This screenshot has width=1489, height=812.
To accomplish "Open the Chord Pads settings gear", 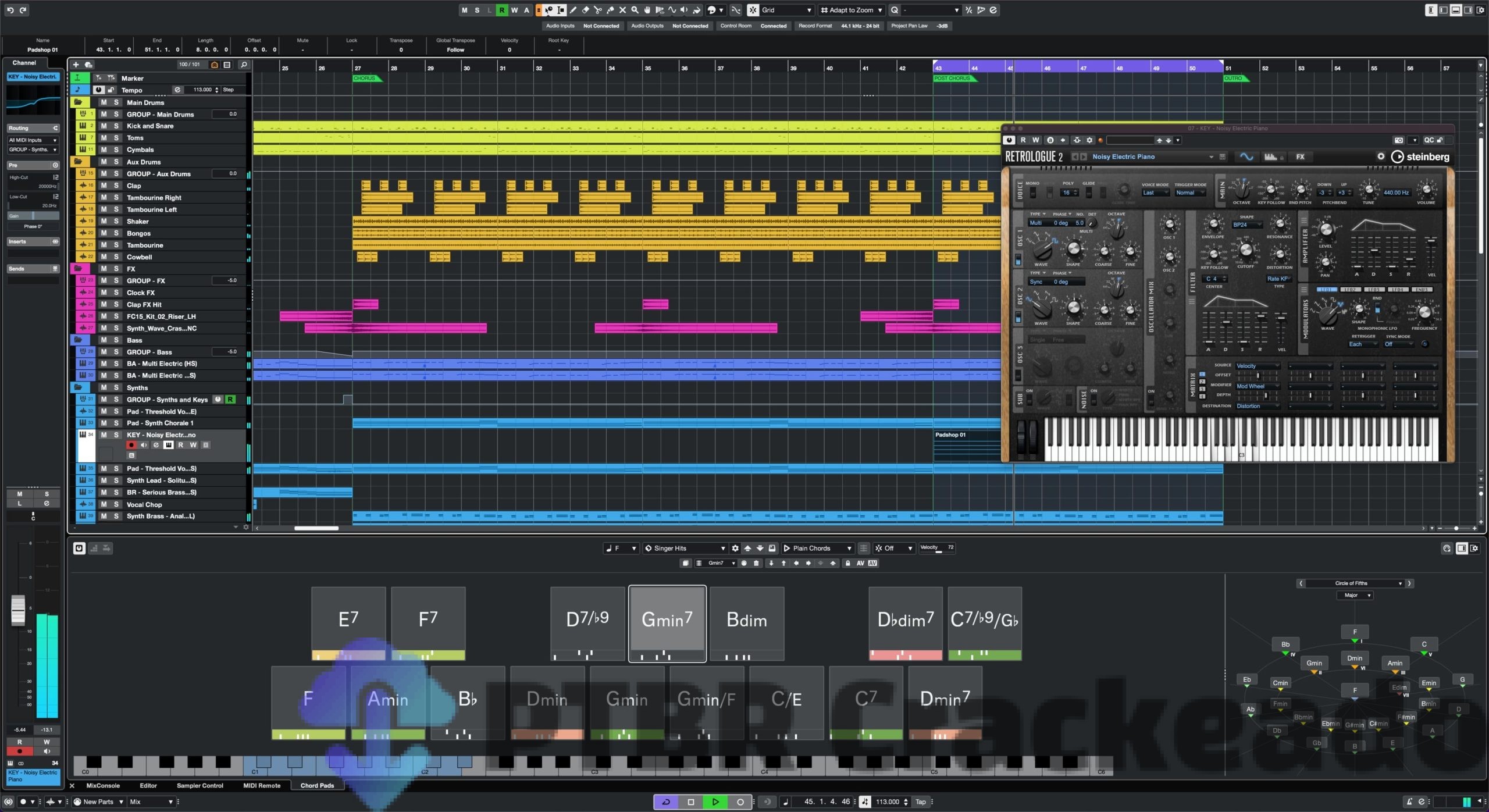I will click(x=735, y=548).
